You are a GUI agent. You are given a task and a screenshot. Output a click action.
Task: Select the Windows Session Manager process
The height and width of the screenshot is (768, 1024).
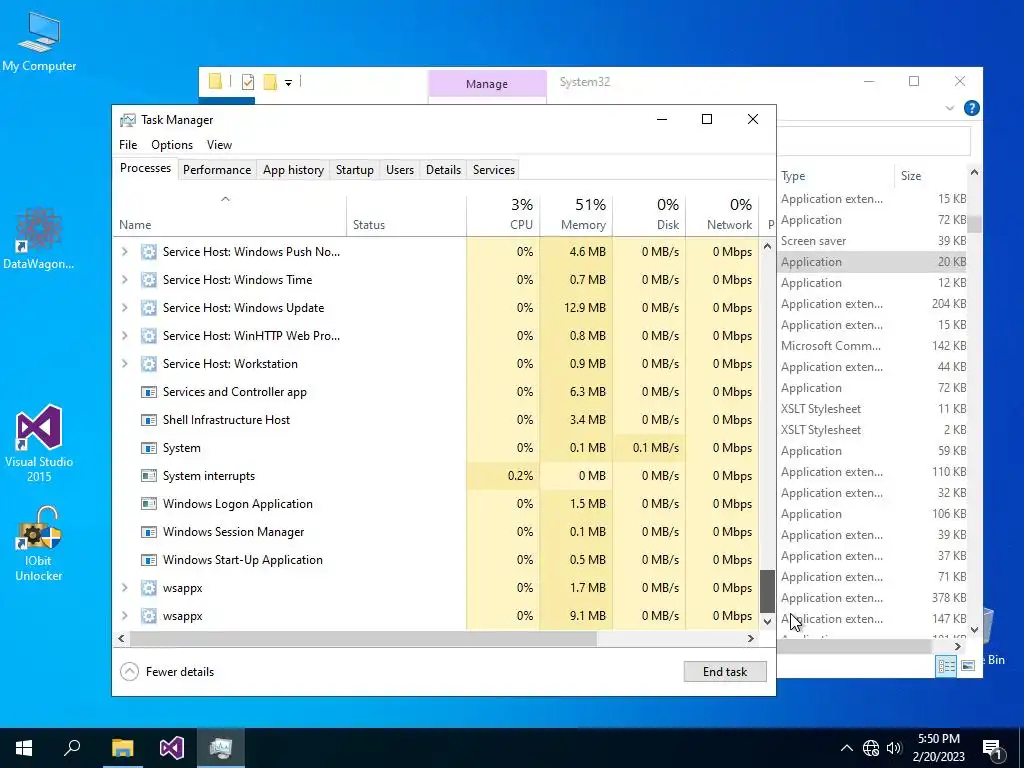point(436,532)
